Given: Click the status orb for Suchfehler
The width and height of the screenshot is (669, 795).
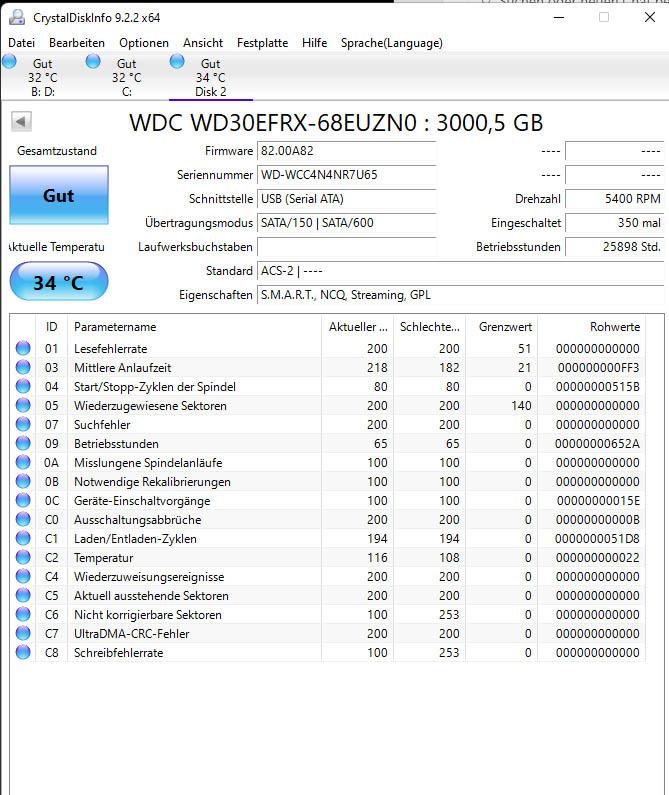Looking at the screenshot, I should tap(23, 424).
